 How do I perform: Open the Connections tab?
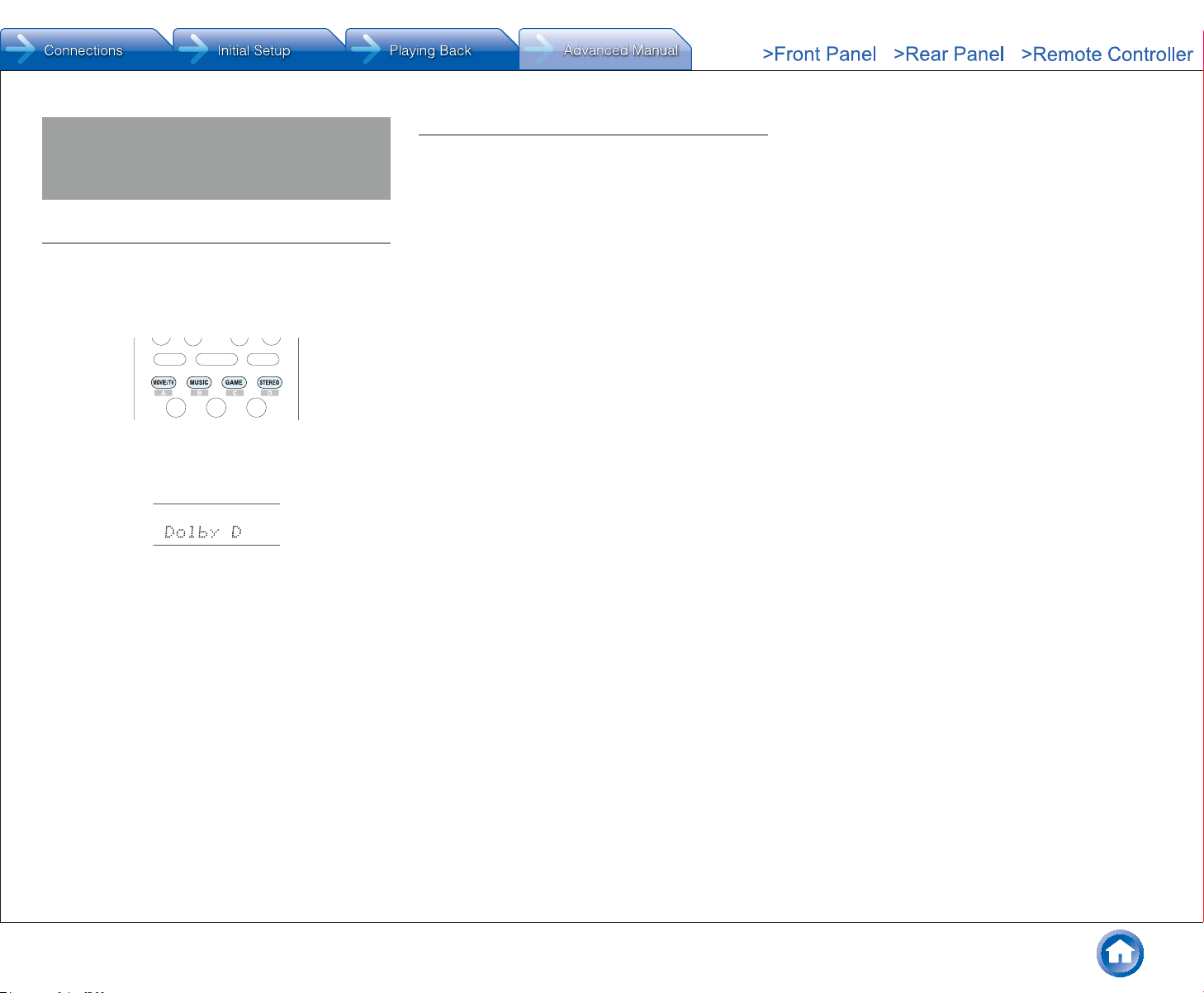(x=86, y=50)
